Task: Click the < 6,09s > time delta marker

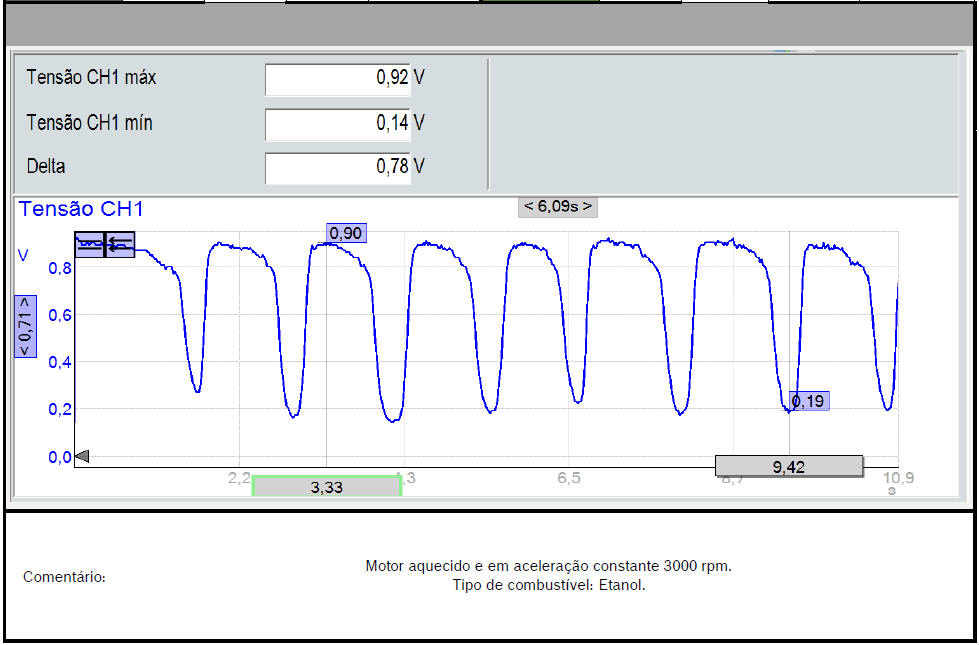Action: [558, 206]
